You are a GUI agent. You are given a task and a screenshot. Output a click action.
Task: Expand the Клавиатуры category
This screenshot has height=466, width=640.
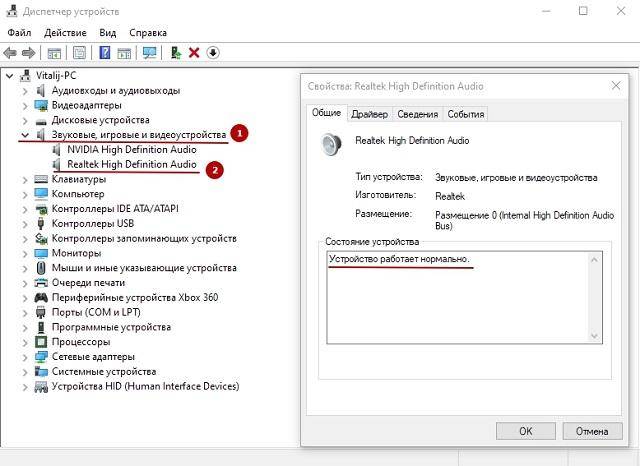(x=24, y=179)
